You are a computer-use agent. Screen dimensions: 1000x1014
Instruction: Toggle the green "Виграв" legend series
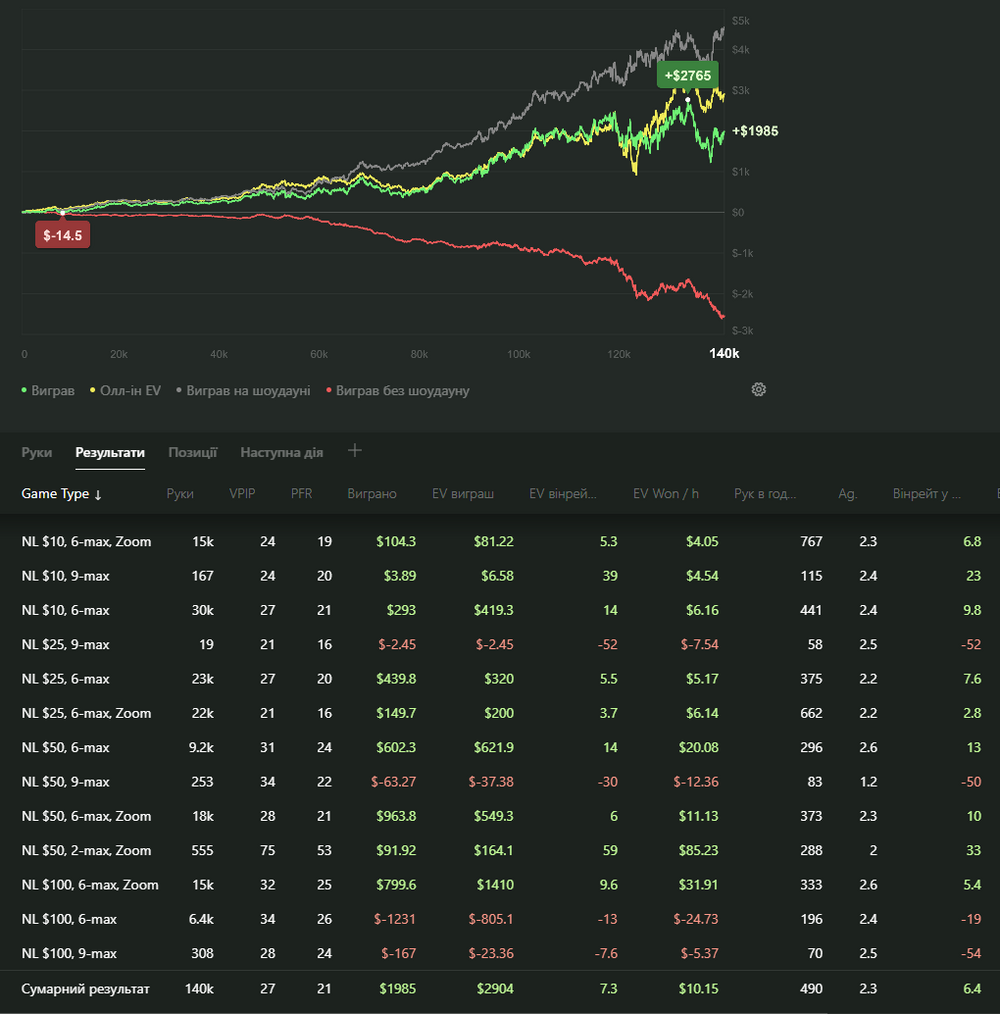tap(48, 391)
